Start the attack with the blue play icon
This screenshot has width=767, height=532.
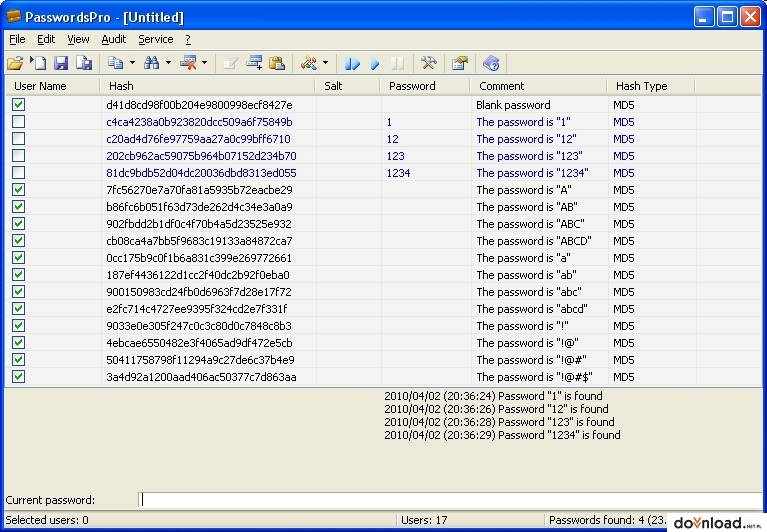pos(375,63)
